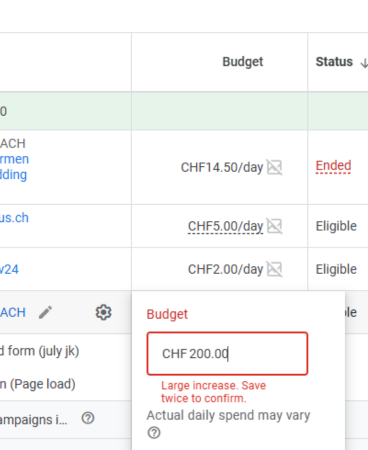Click the pencil edit icon beside ACH
Viewport: 368px width, 450px height.
(45, 312)
